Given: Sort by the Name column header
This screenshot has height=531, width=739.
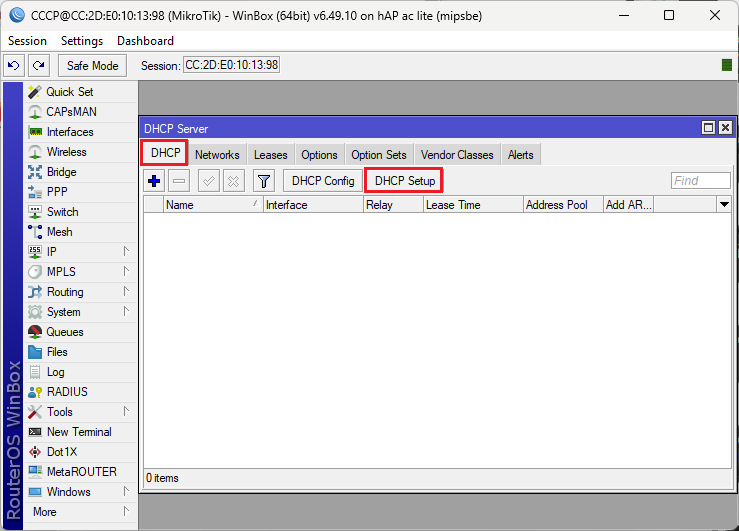Looking at the screenshot, I should pyautogui.click(x=213, y=205).
